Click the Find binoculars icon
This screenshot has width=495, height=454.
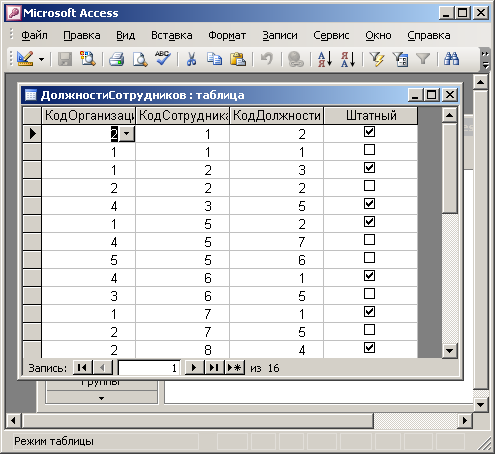coord(452,59)
